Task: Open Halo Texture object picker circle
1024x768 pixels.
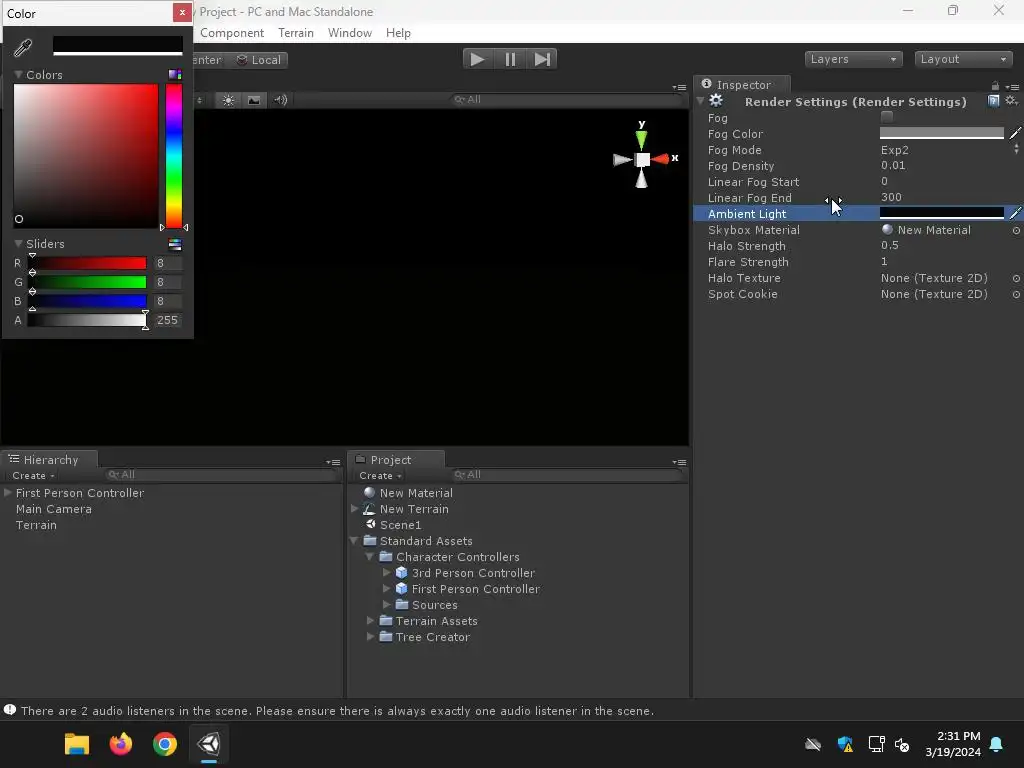Action: (x=1016, y=278)
